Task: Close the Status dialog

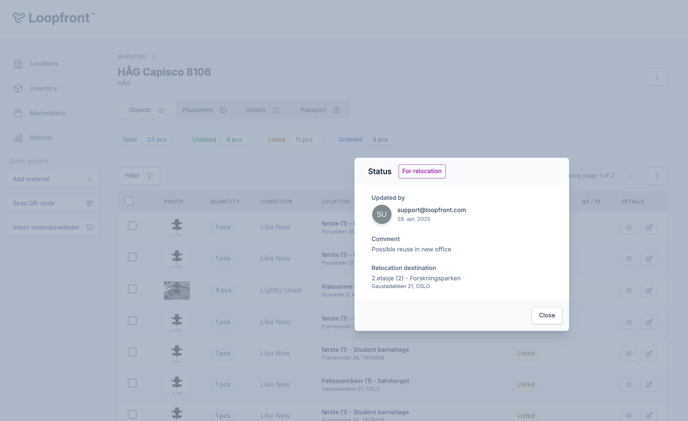Action: point(546,315)
